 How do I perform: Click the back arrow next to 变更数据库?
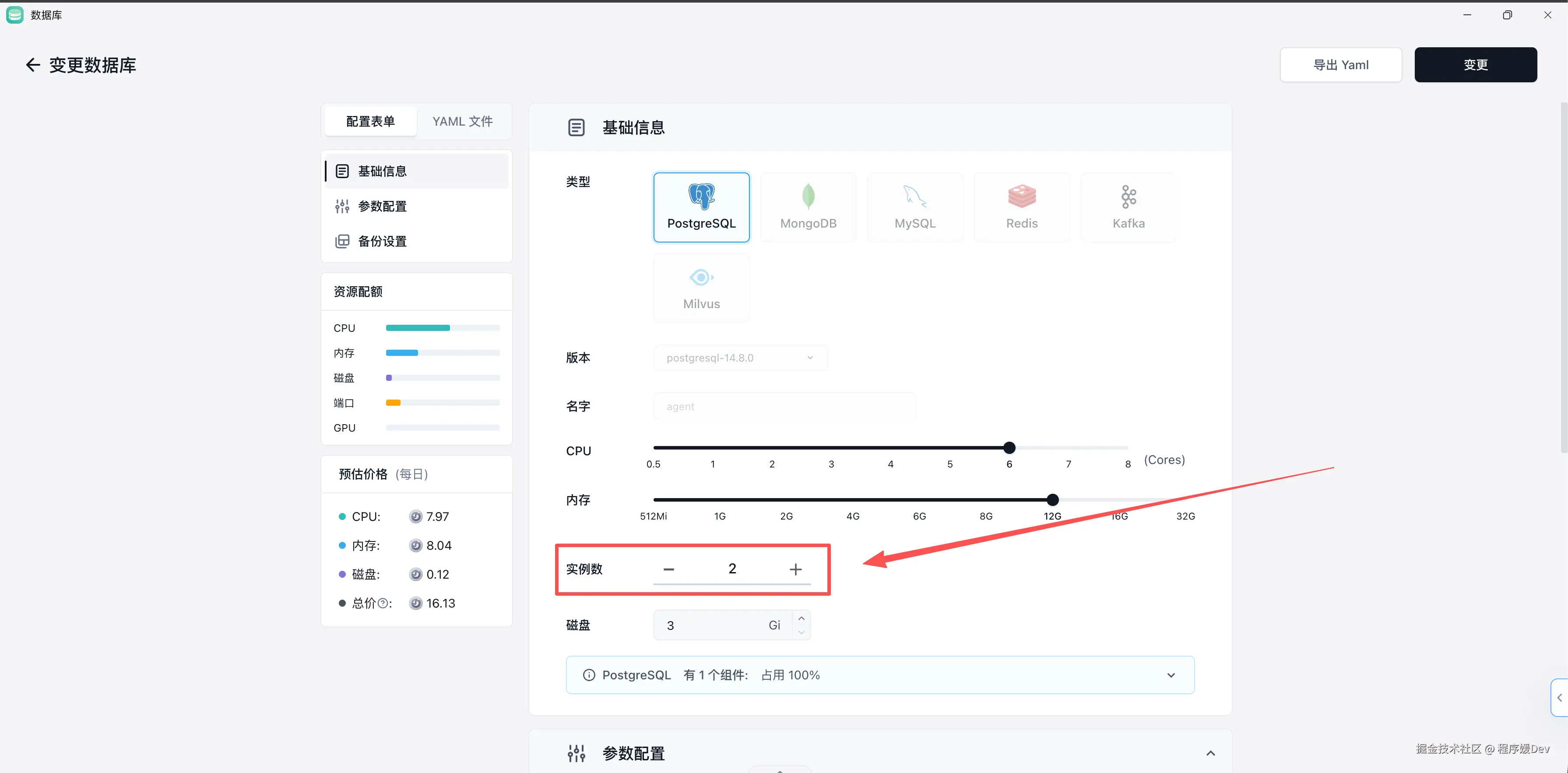tap(33, 65)
